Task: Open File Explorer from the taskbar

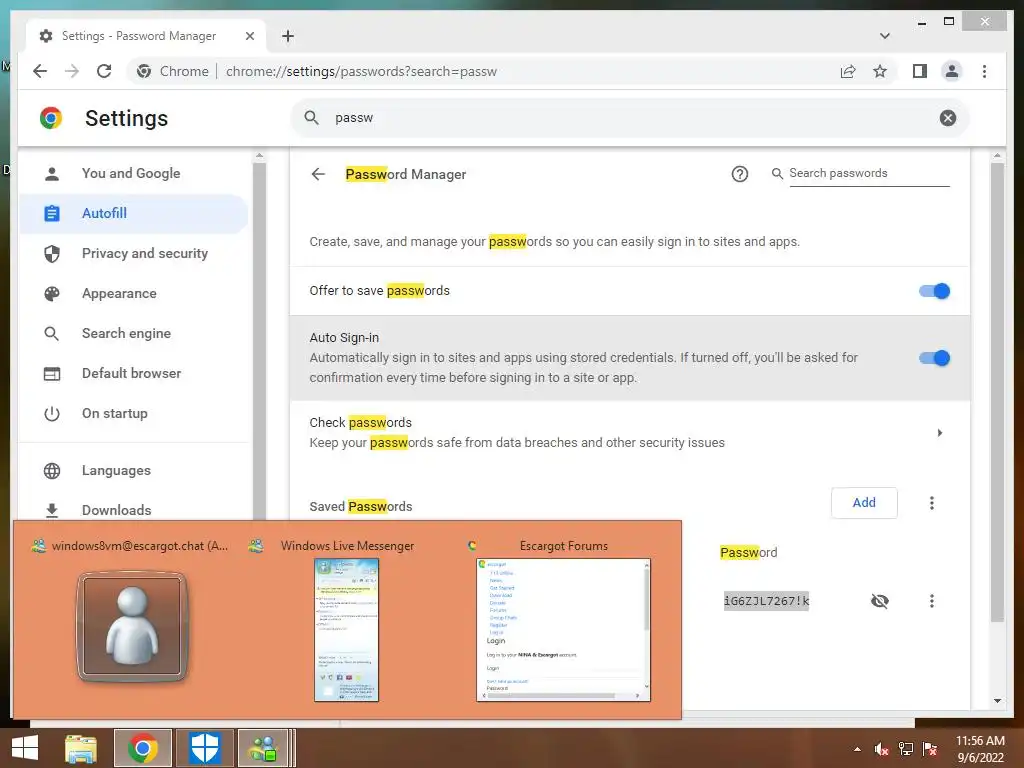Action: click(x=81, y=748)
